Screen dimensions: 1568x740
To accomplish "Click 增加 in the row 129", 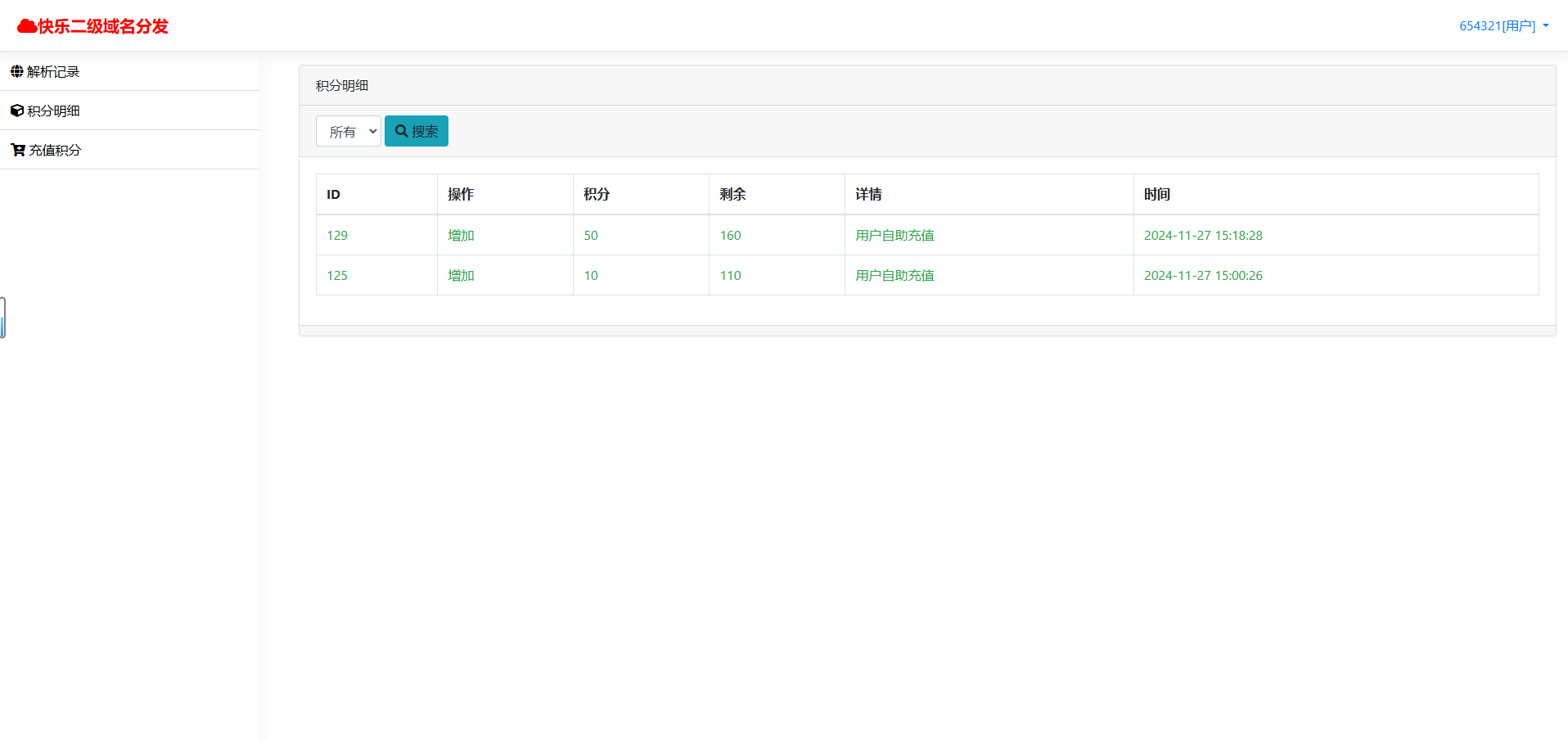I will (x=461, y=236).
